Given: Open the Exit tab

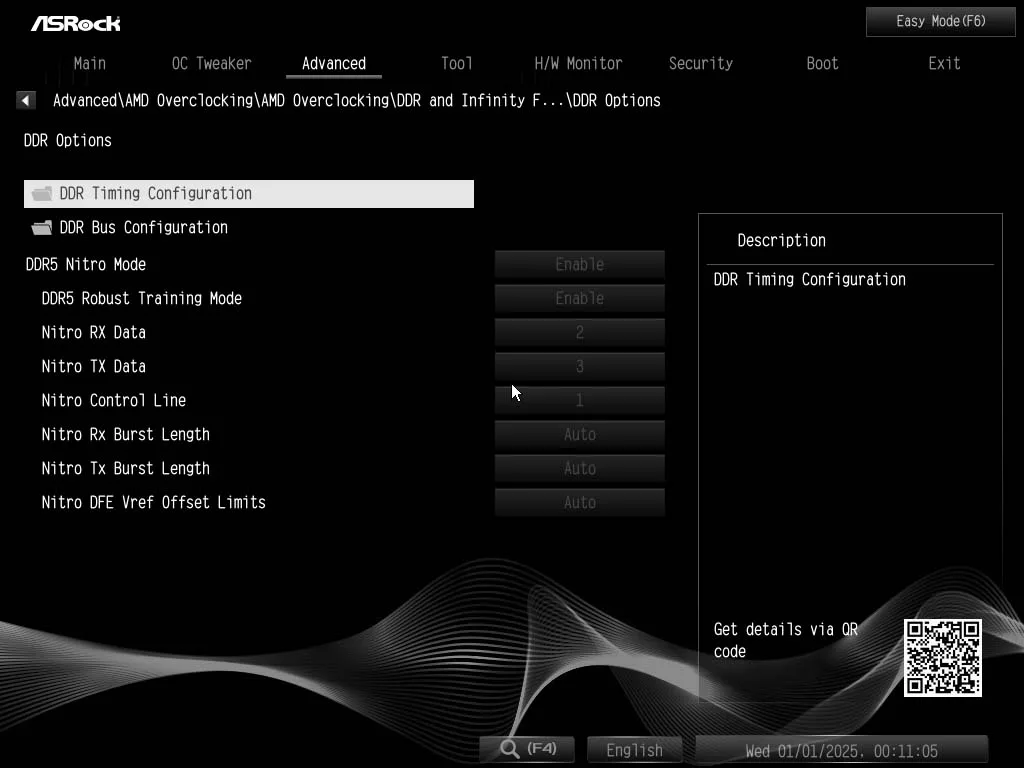Looking at the screenshot, I should click(x=944, y=63).
